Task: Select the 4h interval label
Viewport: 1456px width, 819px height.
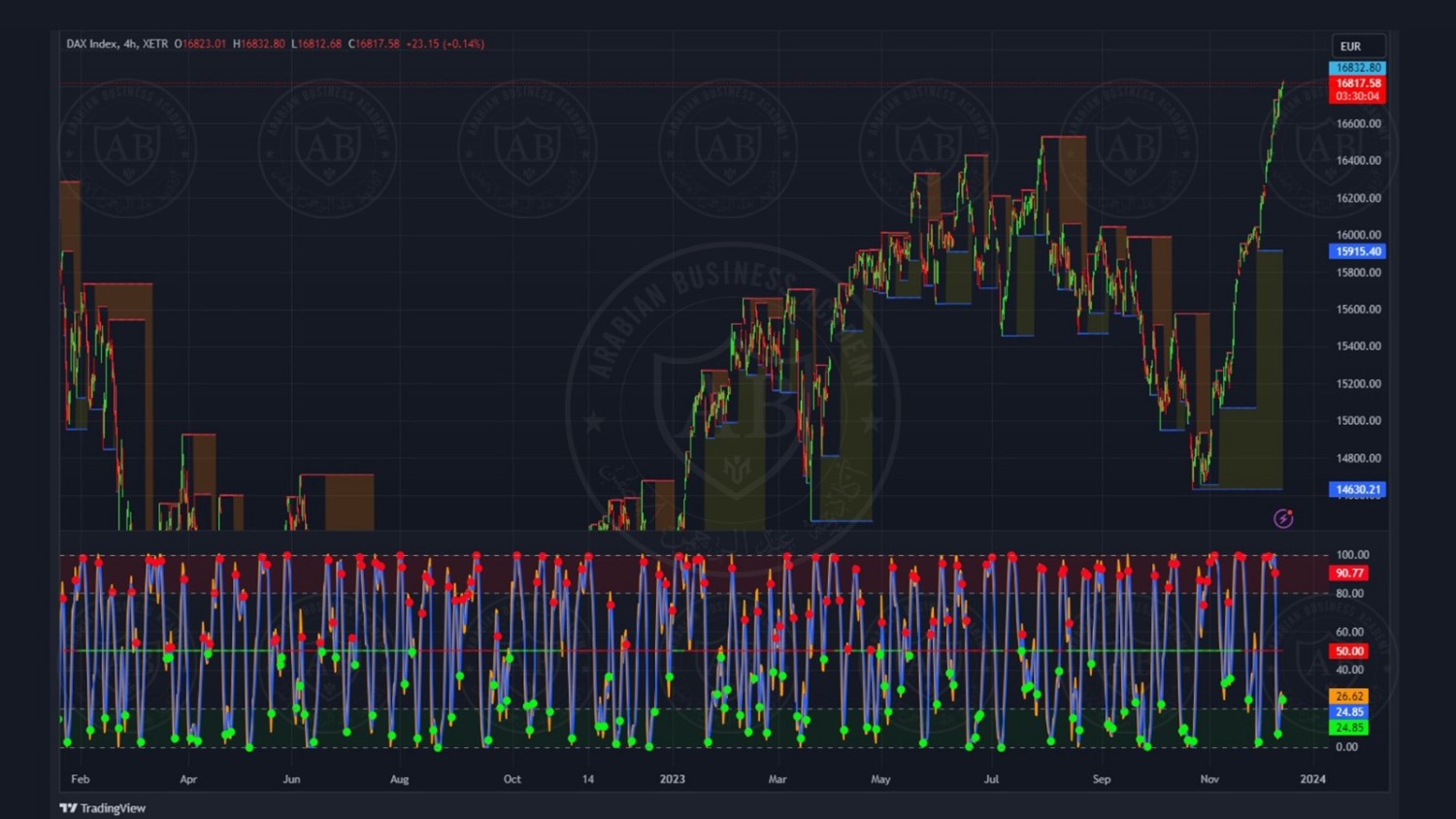Action: (x=130, y=44)
